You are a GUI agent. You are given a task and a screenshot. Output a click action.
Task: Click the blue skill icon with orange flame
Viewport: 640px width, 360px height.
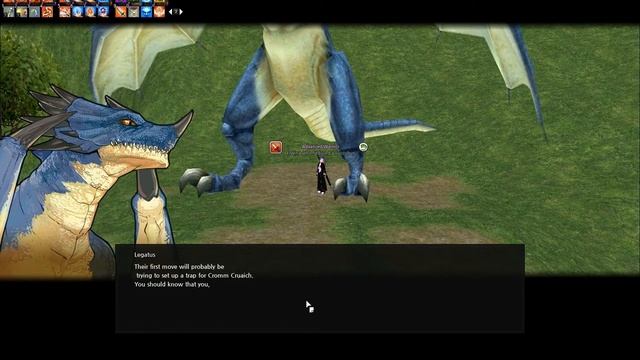tap(91, 12)
